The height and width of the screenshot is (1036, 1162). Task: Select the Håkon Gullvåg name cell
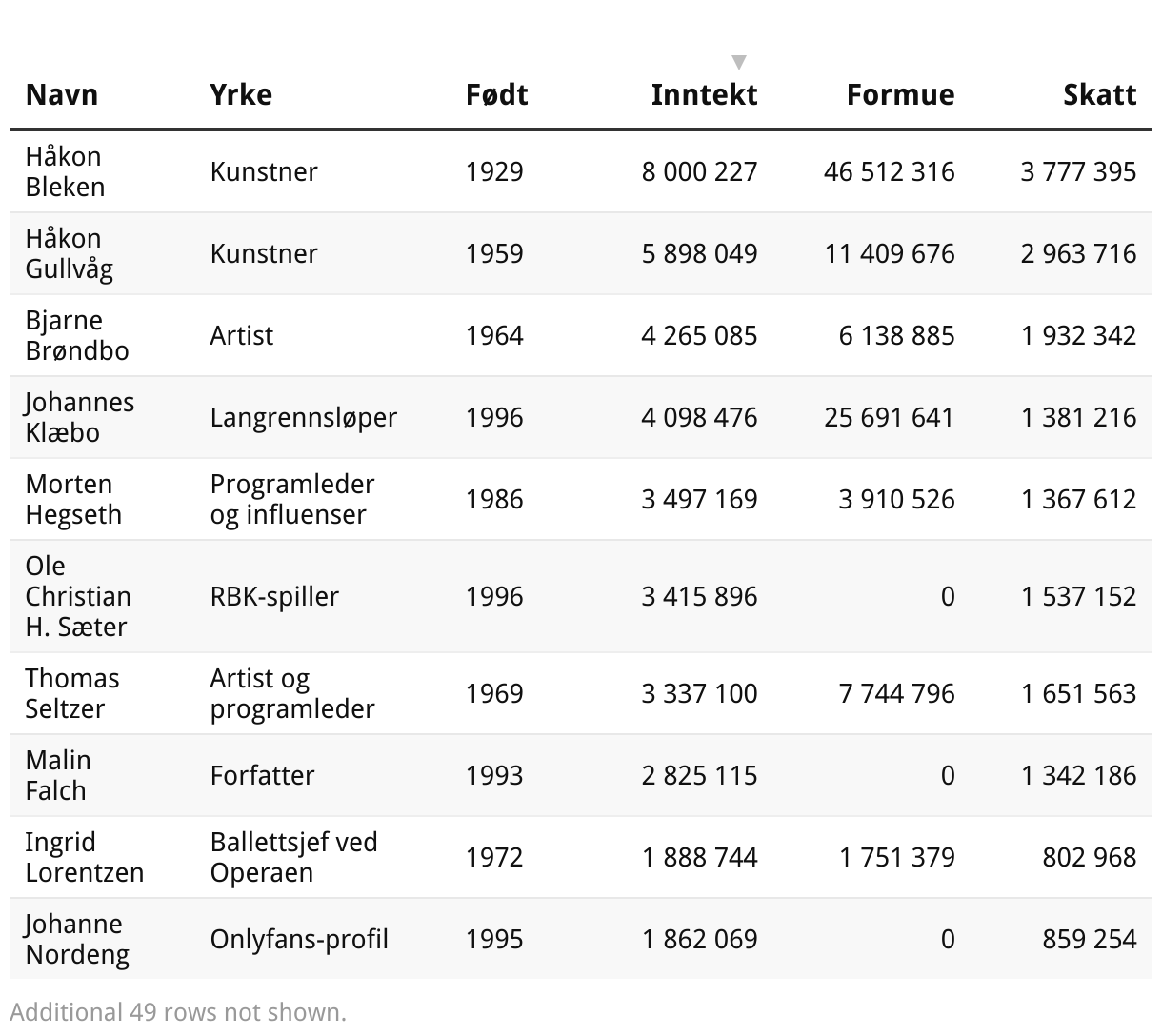(x=69, y=253)
